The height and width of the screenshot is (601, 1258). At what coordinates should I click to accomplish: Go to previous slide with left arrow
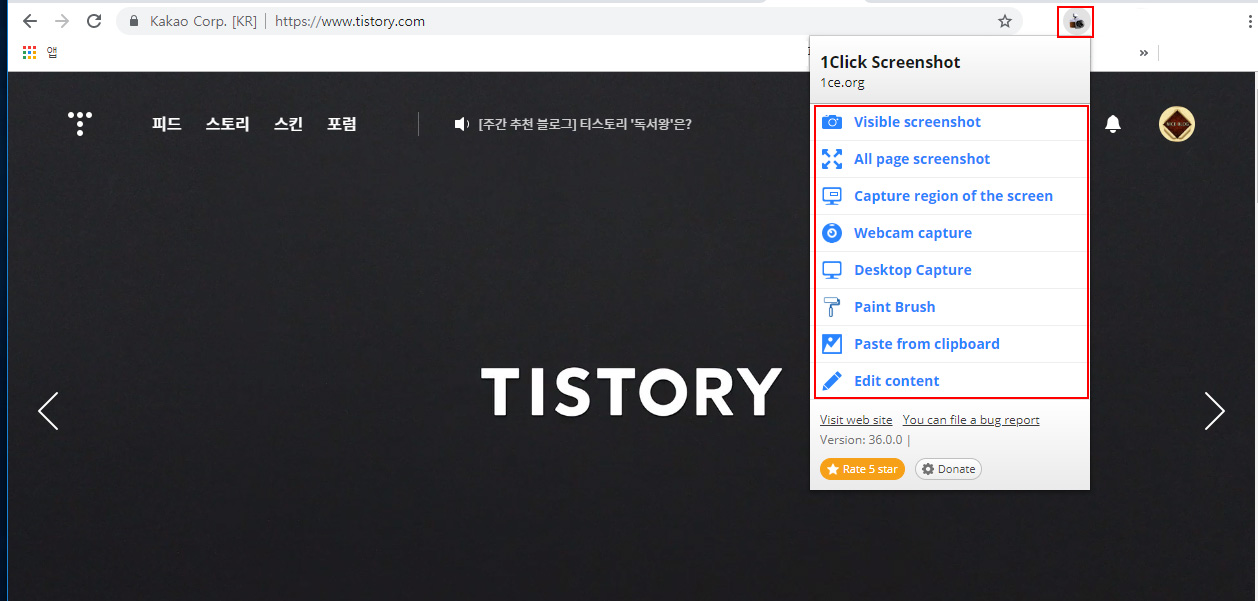[x=48, y=411]
